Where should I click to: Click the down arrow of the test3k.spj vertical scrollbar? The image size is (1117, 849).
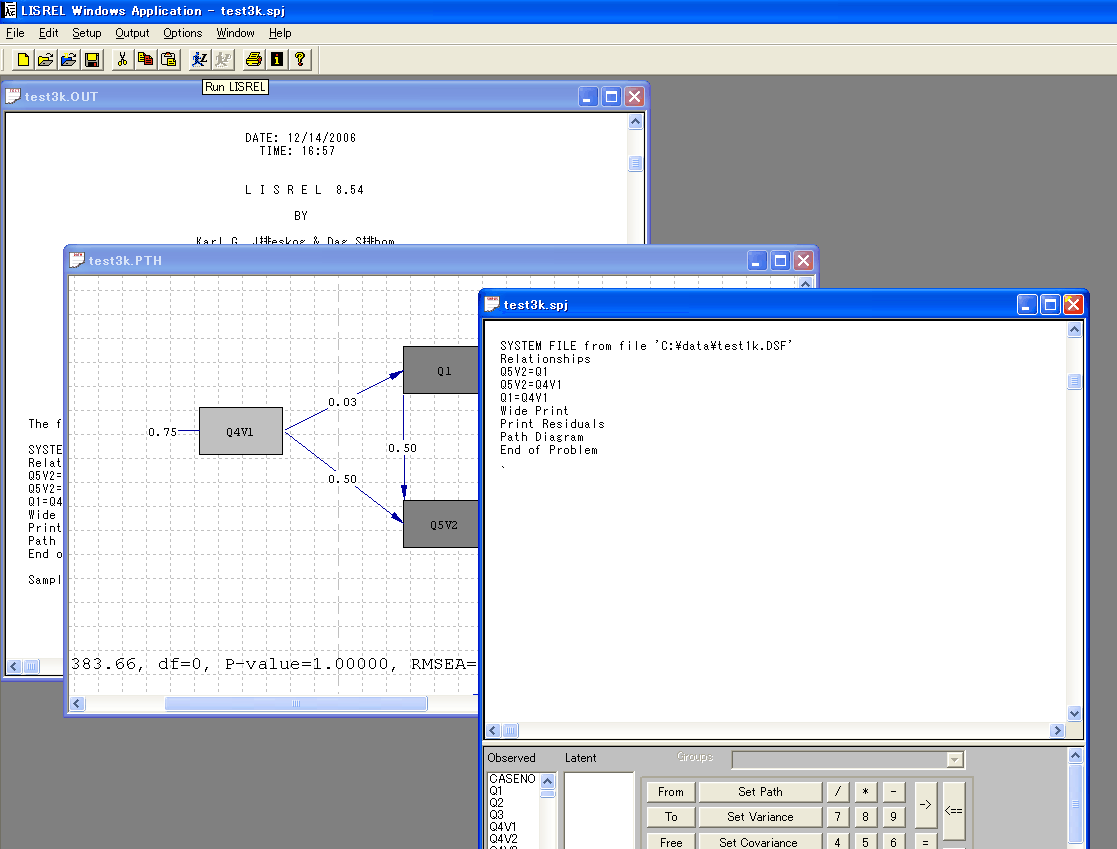click(1075, 714)
